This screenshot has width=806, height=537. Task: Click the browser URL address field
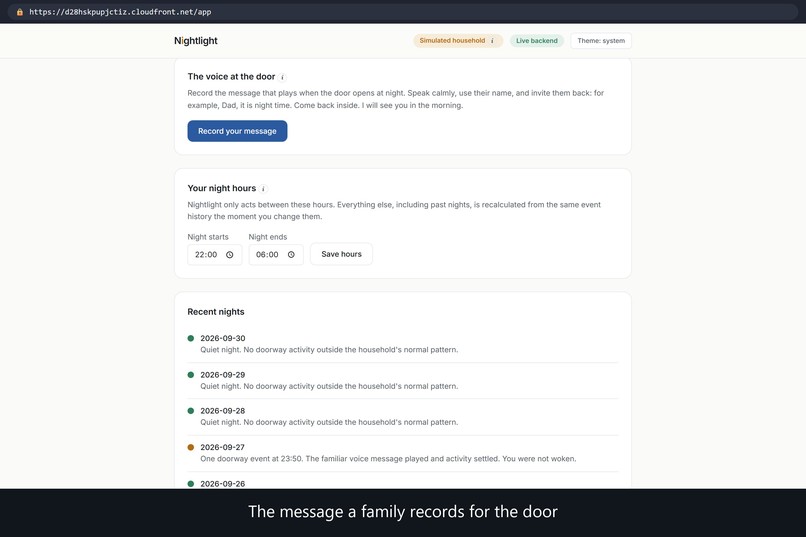point(403,12)
